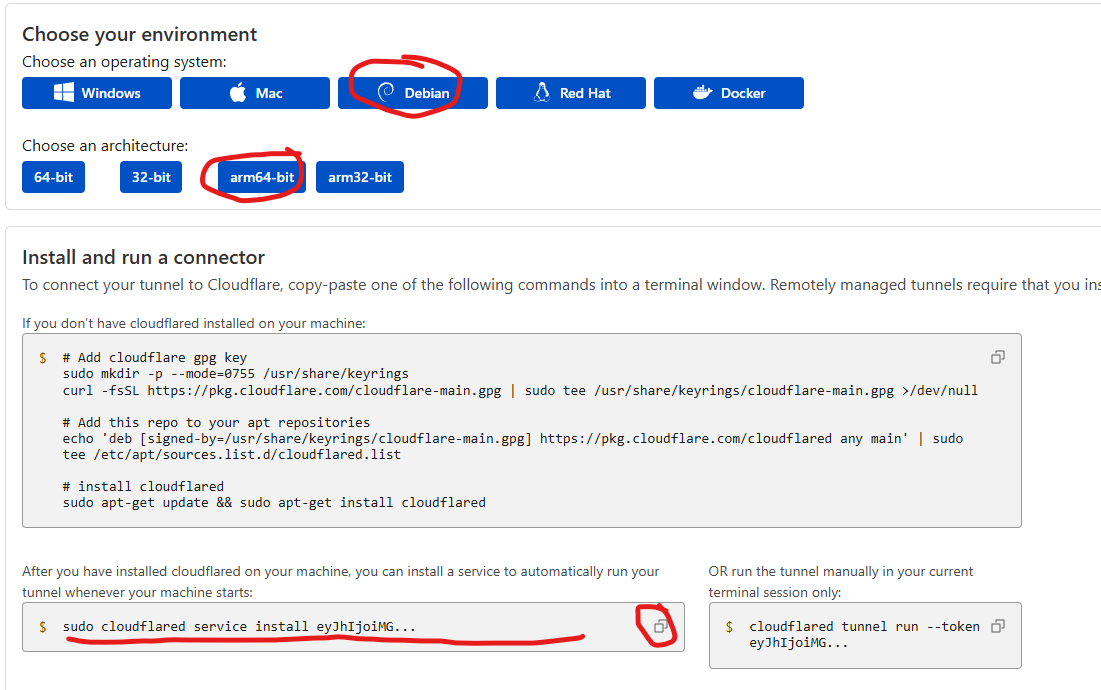The height and width of the screenshot is (690, 1101).
Task: Click the 'OR run the tunnel manually' text
Action: 840,582
